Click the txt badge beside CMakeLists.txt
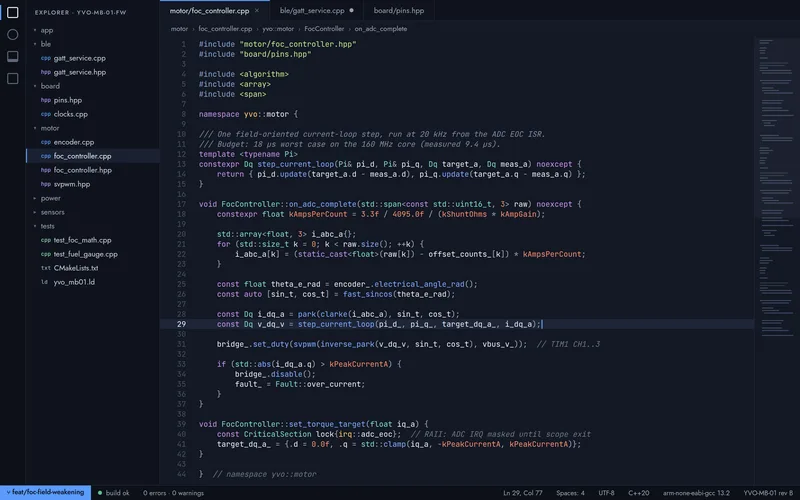 pyautogui.click(x=45, y=268)
